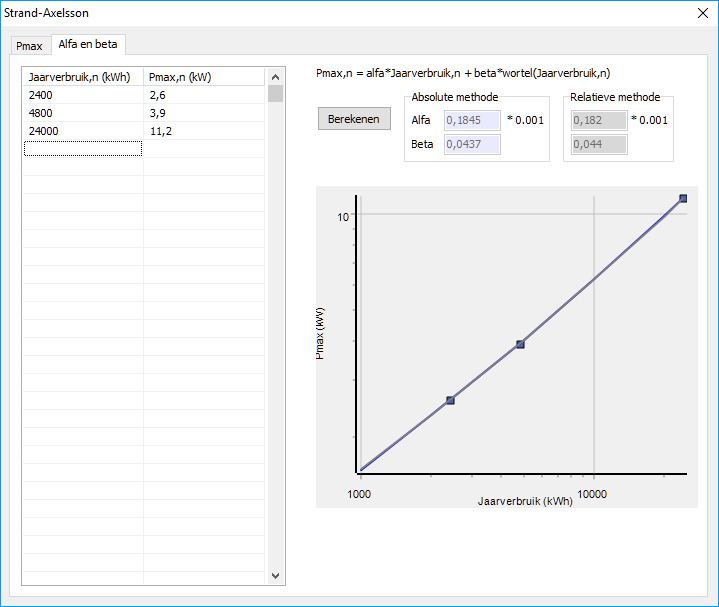Click the Pmax cell with value 2,6

[x=203, y=95]
